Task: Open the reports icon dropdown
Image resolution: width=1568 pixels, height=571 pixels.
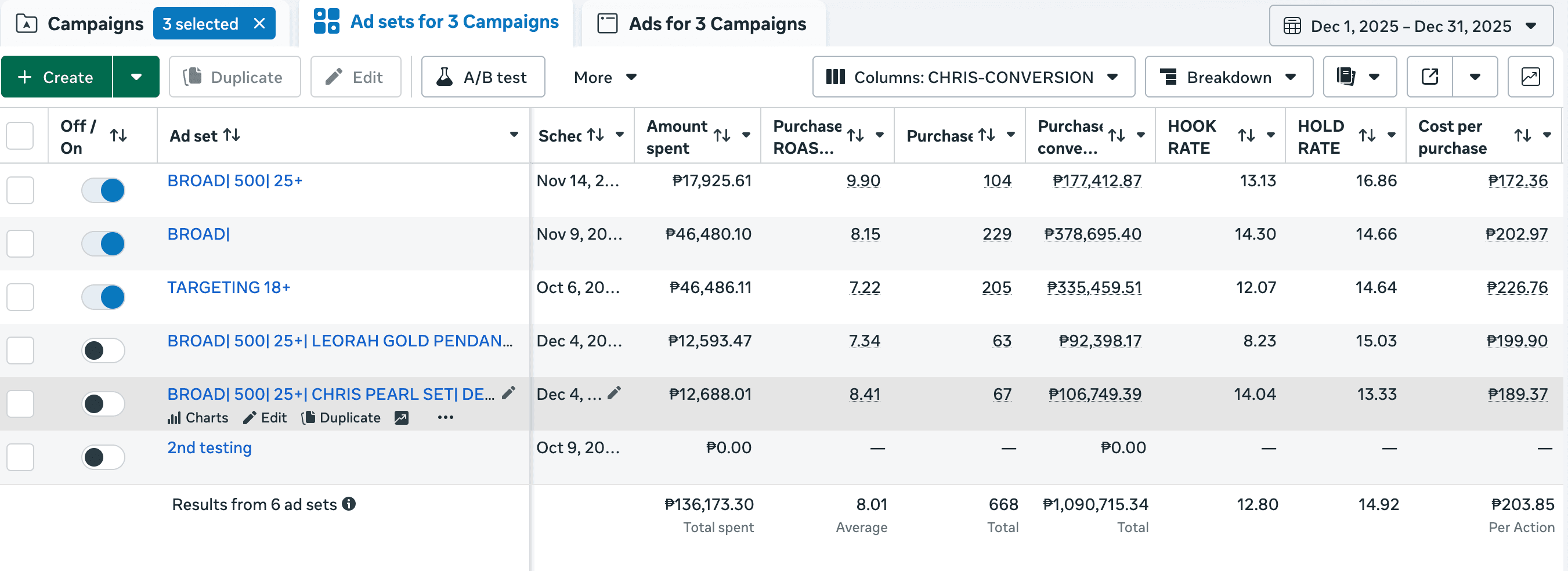Action: point(1359,77)
